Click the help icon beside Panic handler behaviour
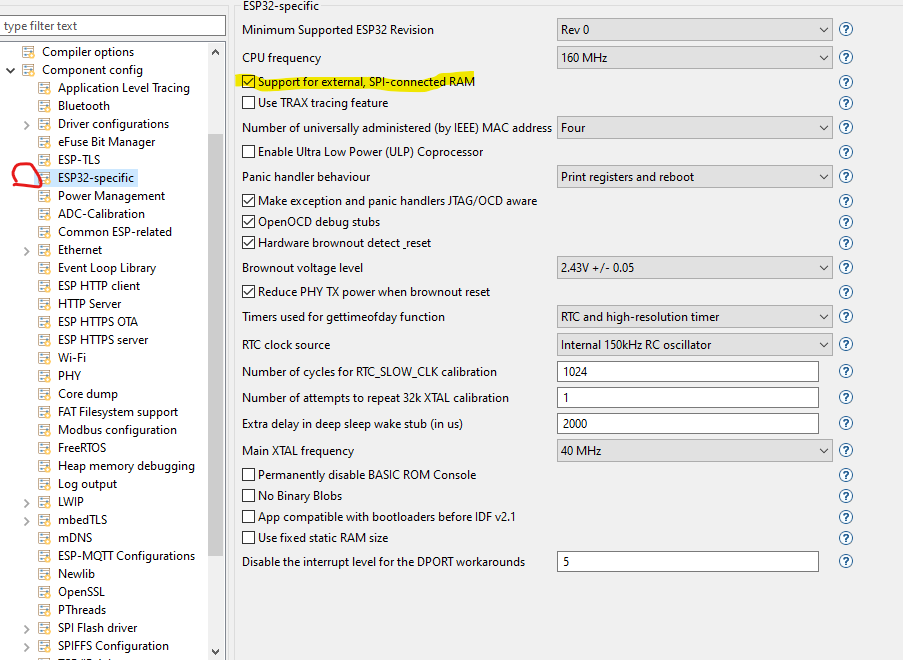This screenshot has width=903, height=660. [x=845, y=177]
